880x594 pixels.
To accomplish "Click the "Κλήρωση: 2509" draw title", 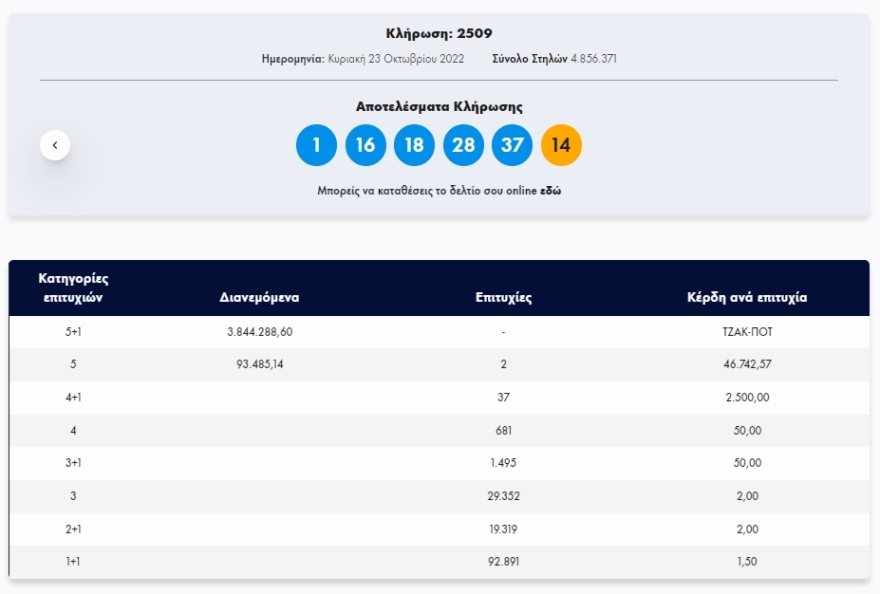I will point(439,34).
